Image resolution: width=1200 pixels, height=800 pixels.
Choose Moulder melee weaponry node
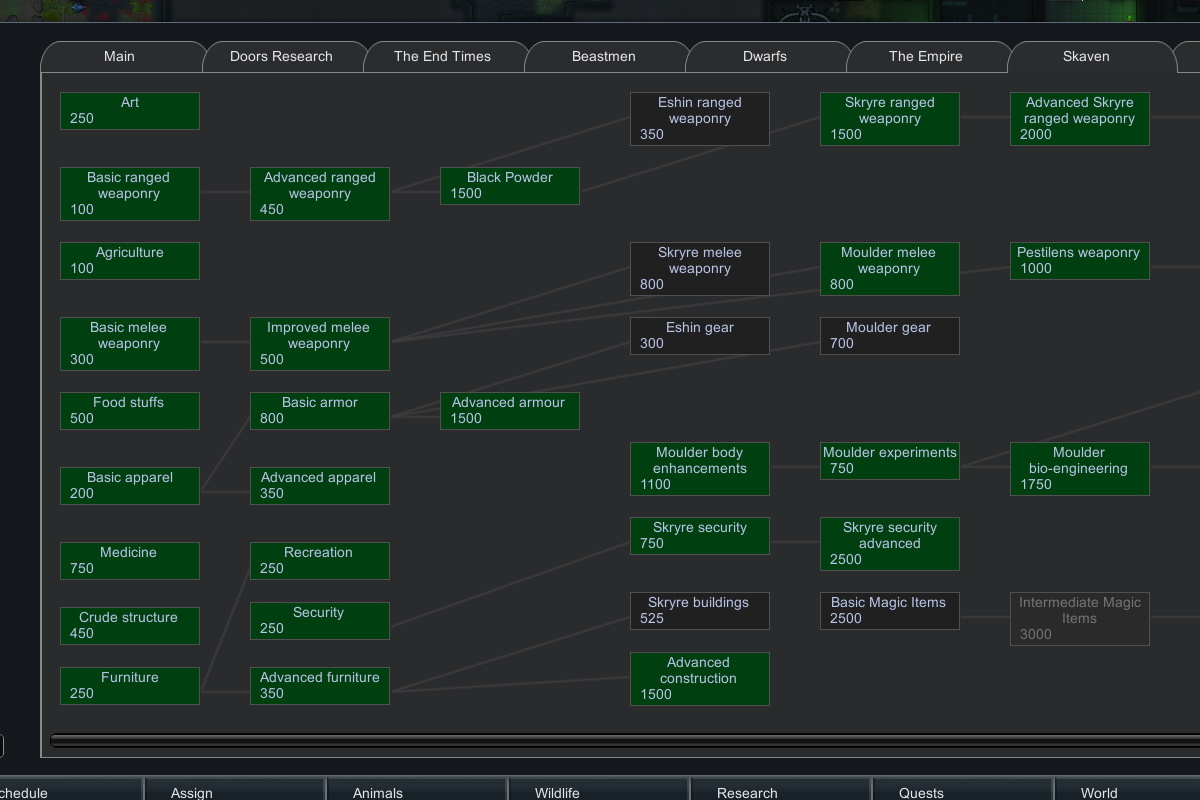coord(890,269)
